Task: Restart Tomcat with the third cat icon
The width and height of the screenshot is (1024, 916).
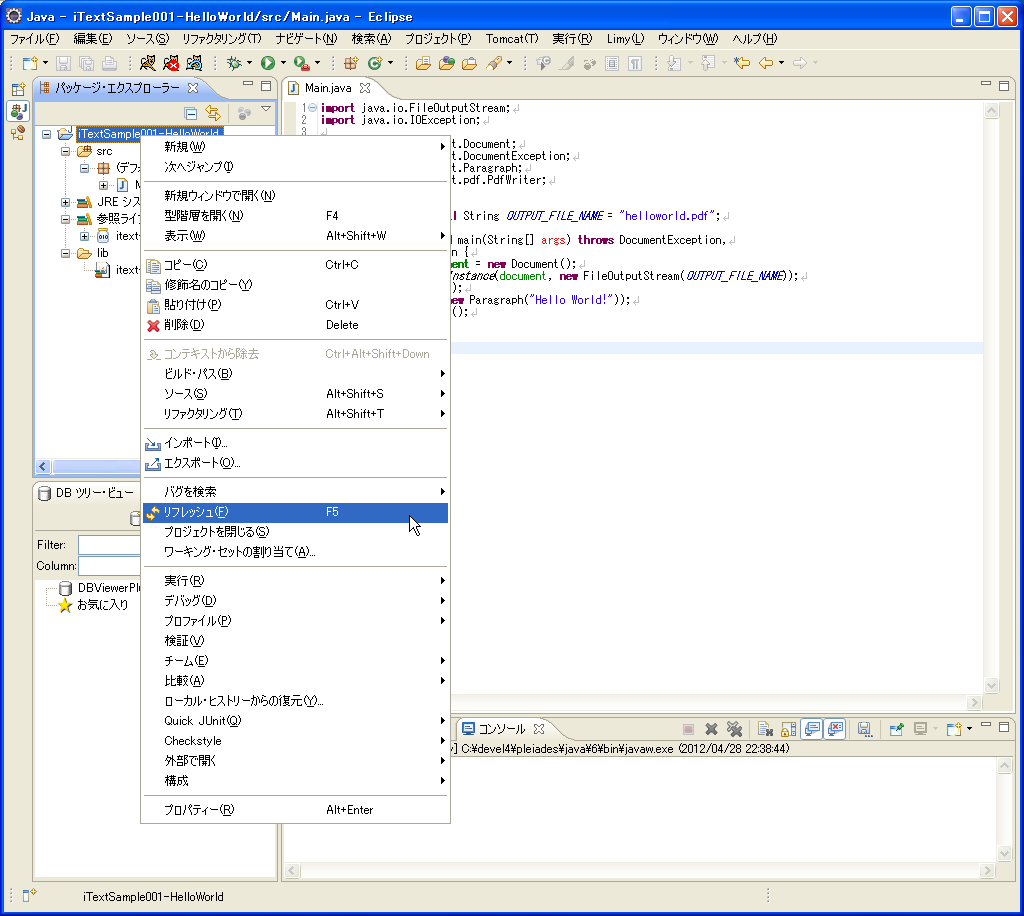Action: [194, 63]
